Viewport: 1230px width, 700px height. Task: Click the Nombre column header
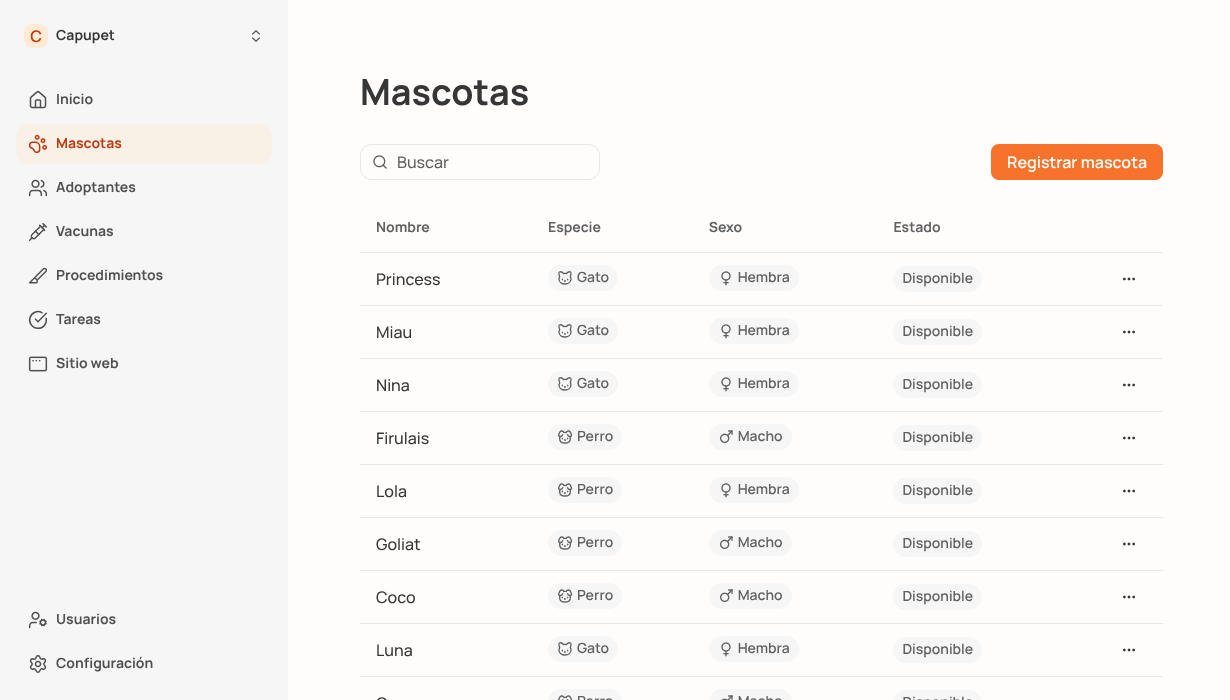(x=403, y=227)
